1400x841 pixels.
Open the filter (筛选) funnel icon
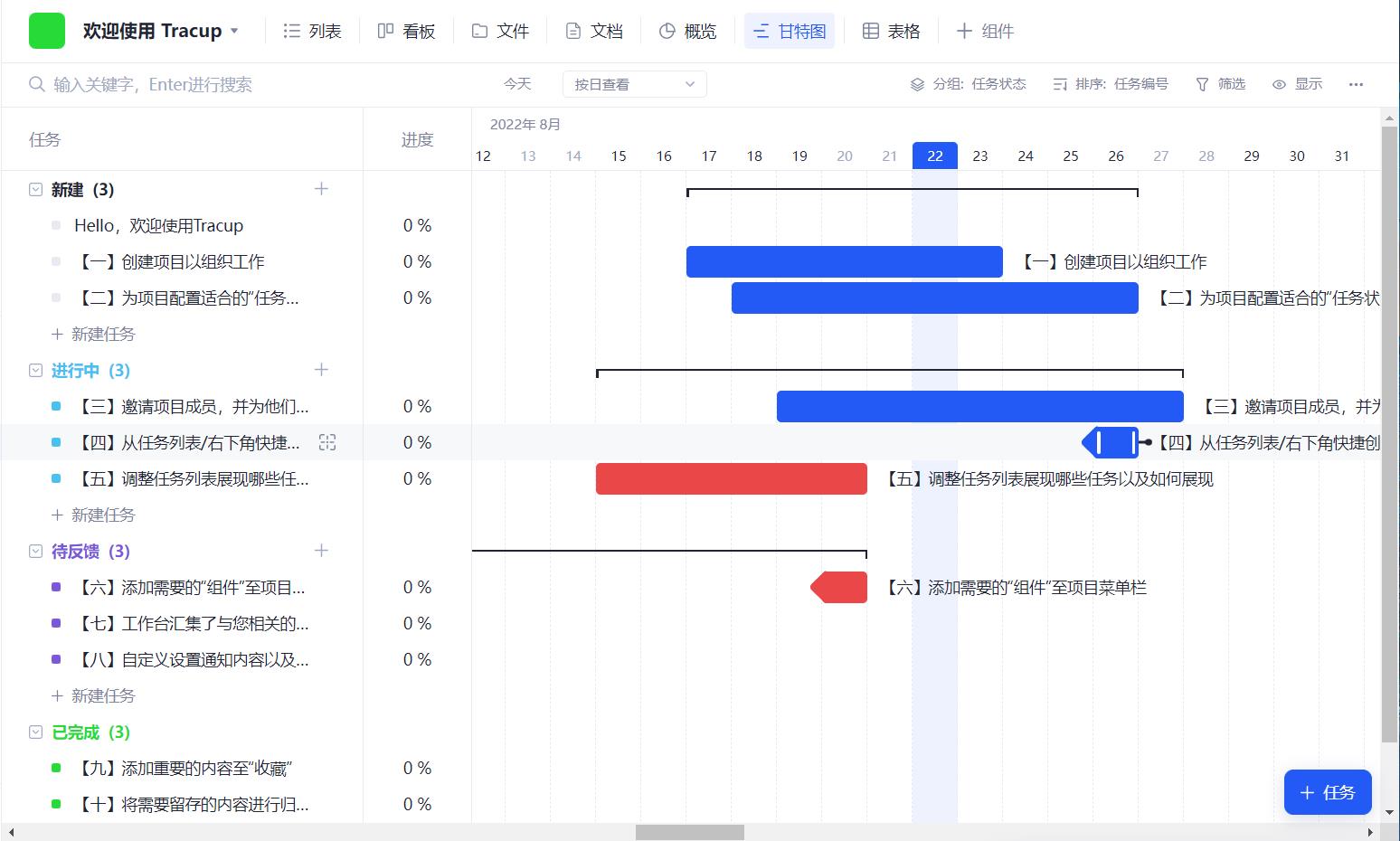pyautogui.click(x=1202, y=84)
